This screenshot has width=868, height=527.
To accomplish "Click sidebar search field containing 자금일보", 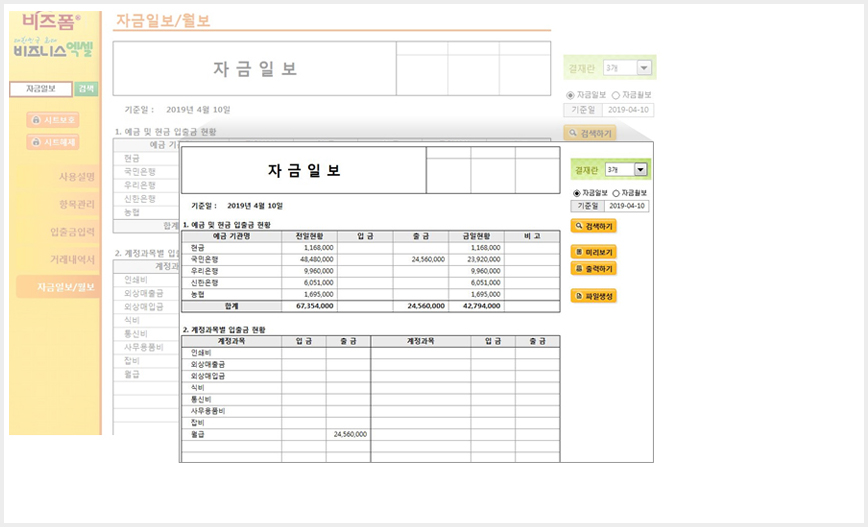I will point(41,89).
